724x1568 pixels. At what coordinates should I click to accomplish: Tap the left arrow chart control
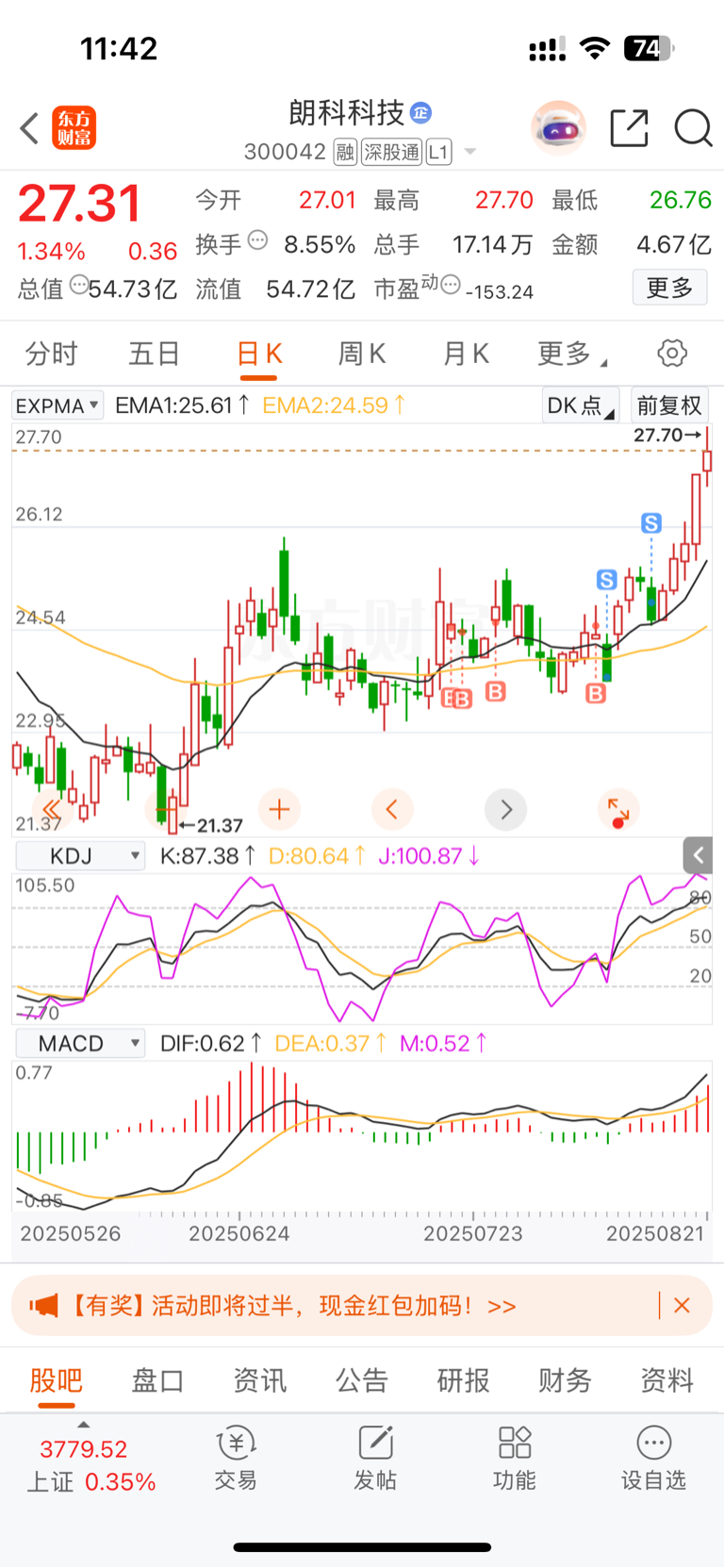[x=392, y=809]
